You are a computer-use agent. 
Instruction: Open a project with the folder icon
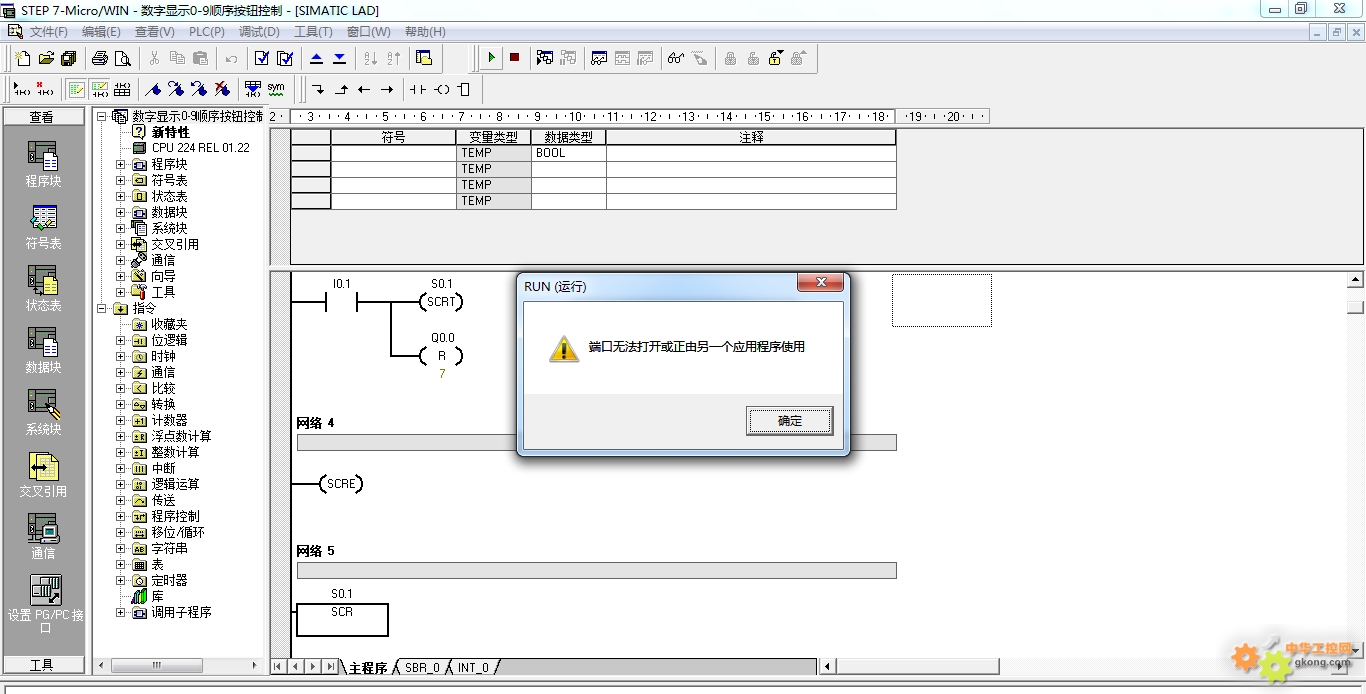click(46, 58)
